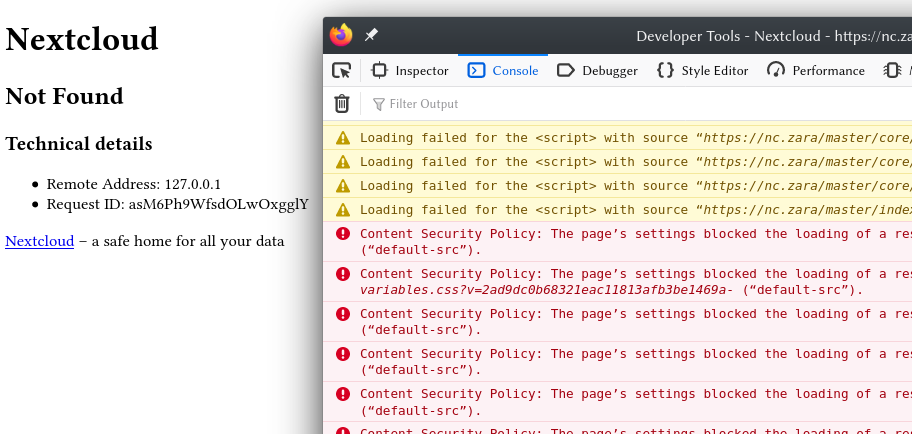Viewport: 912px width, 434px height.
Task: Switch to the Console tab
Action: click(503, 71)
